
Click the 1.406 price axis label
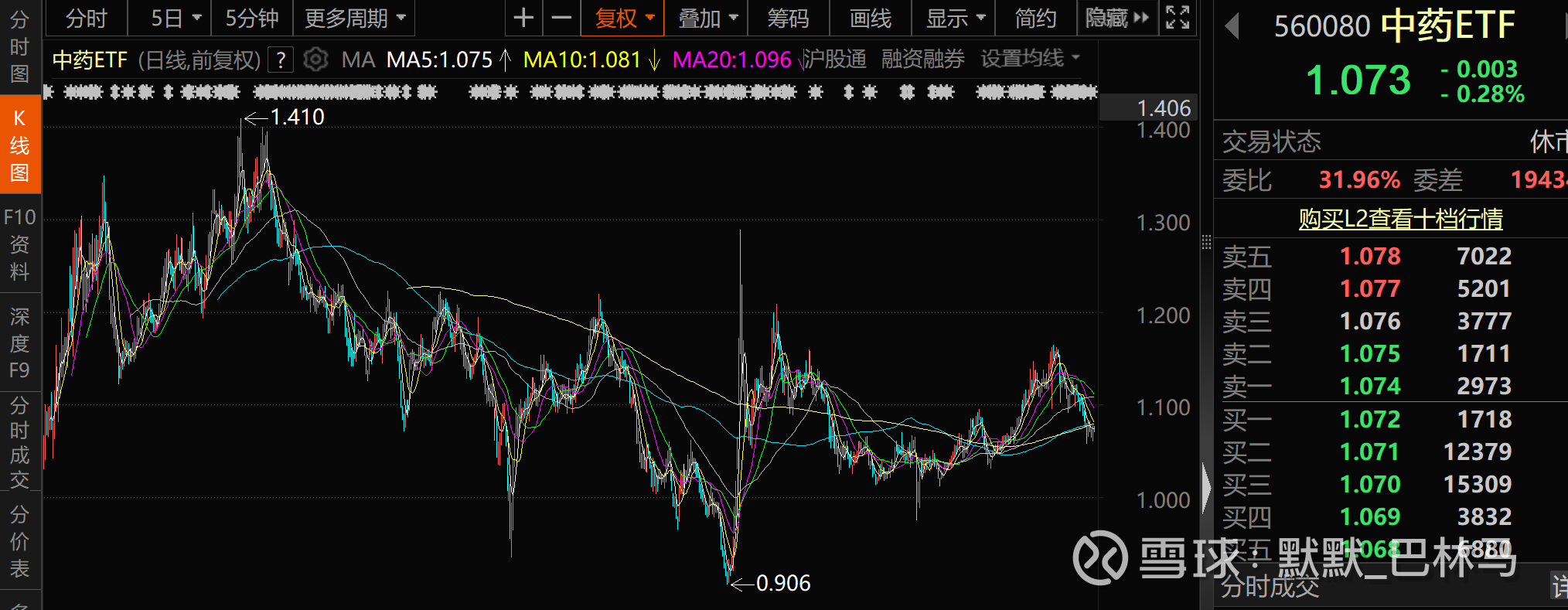(x=1164, y=108)
